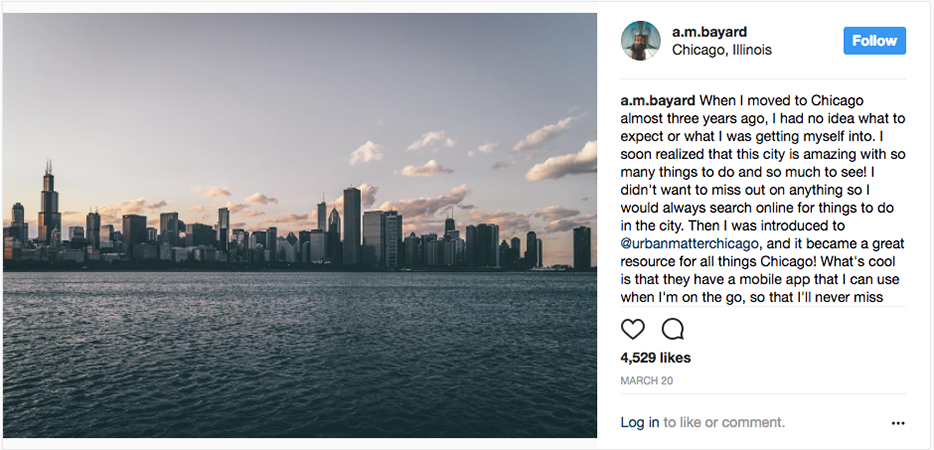The height and width of the screenshot is (450, 934).
Task: Click the caption's last visible line ending "never miss"
Action: (751, 297)
